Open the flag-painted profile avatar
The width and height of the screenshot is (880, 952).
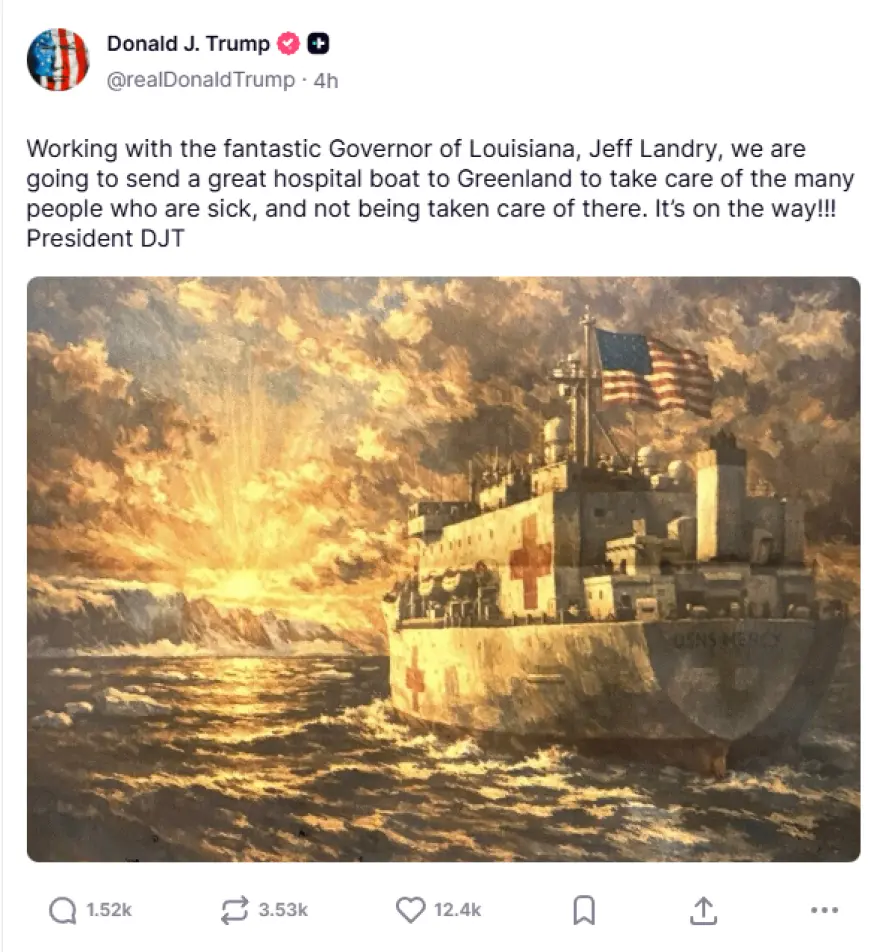(x=58, y=60)
